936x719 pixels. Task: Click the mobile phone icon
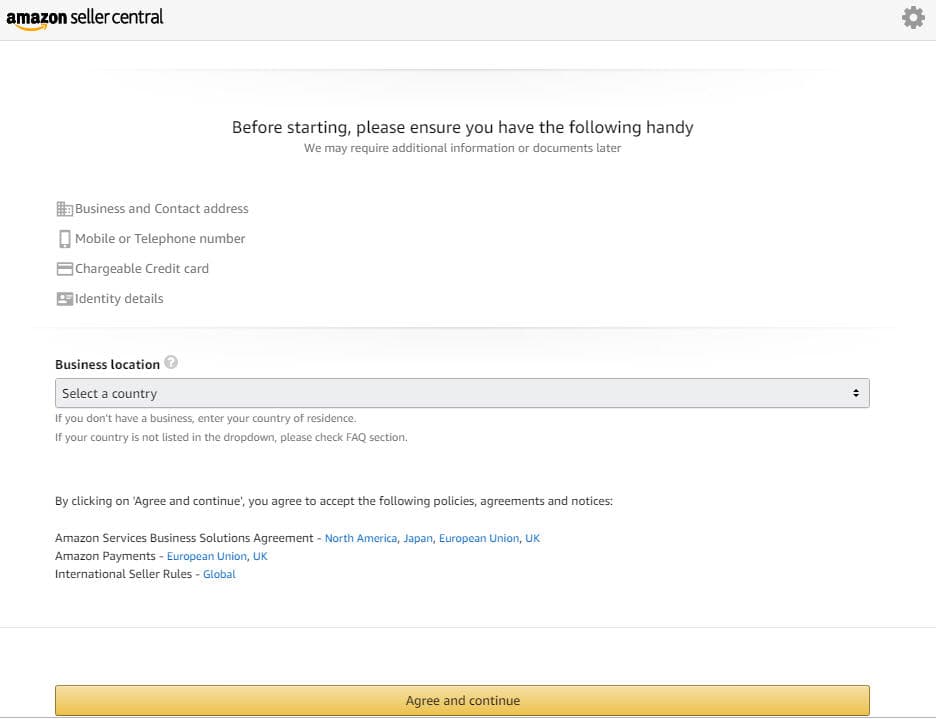64,239
